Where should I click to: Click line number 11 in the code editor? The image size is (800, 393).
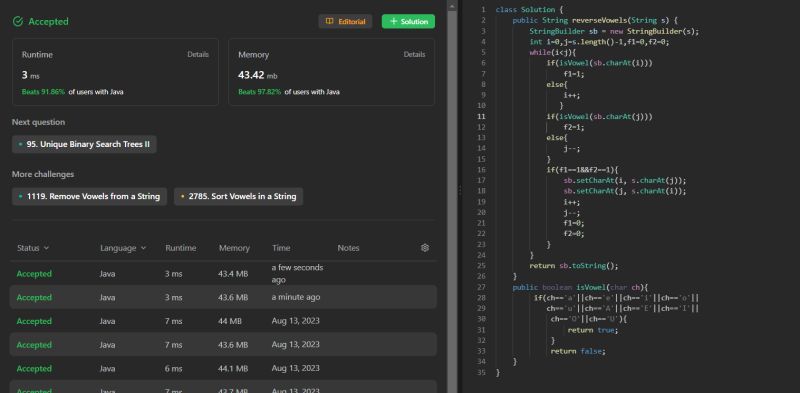pyautogui.click(x=482, y=116)
